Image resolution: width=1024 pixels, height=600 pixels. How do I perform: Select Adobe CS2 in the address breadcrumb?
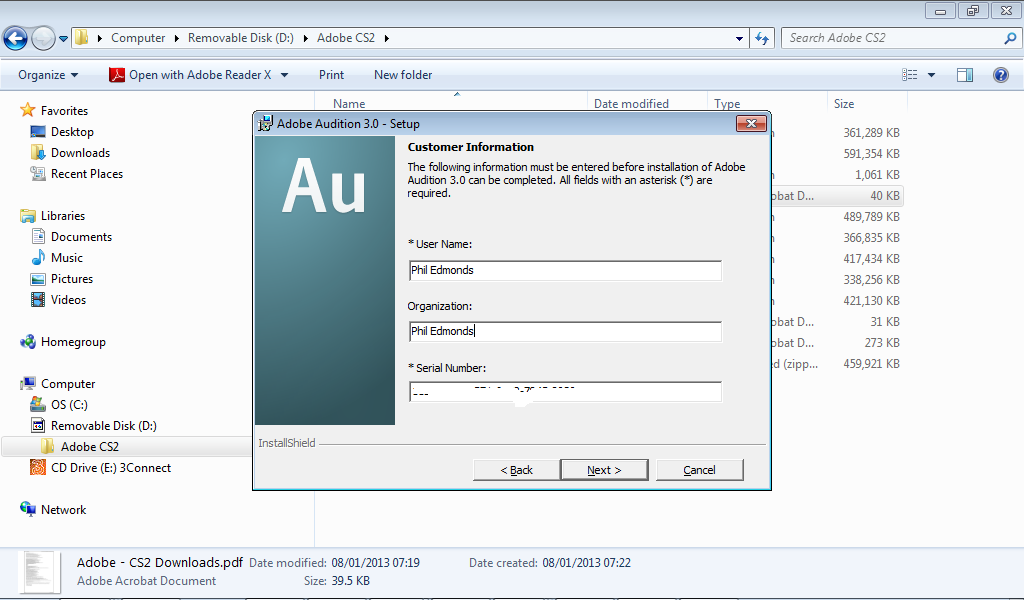click(x=346, y=38)
